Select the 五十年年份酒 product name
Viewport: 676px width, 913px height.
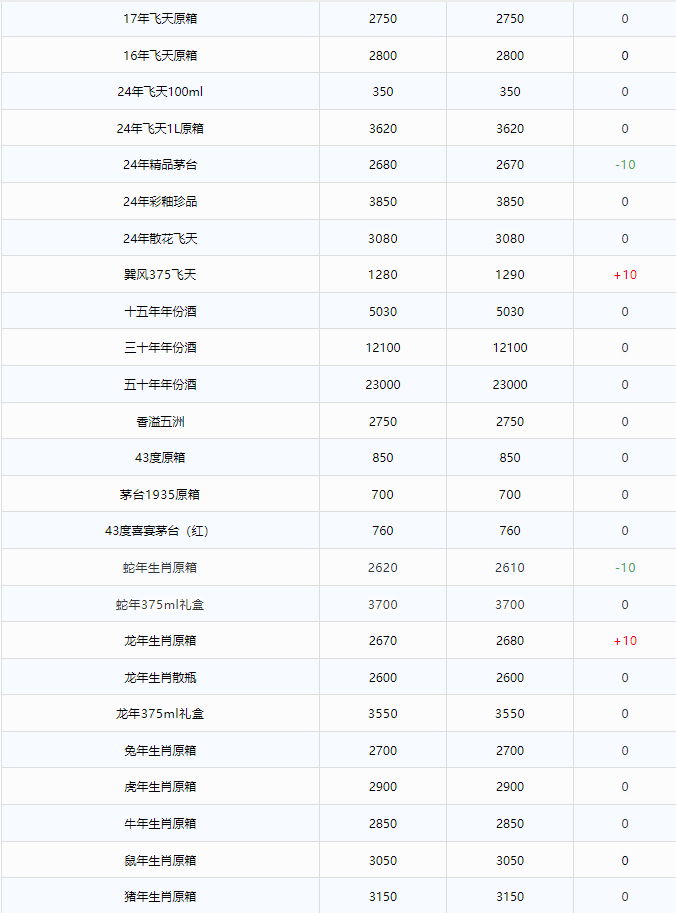160,384
